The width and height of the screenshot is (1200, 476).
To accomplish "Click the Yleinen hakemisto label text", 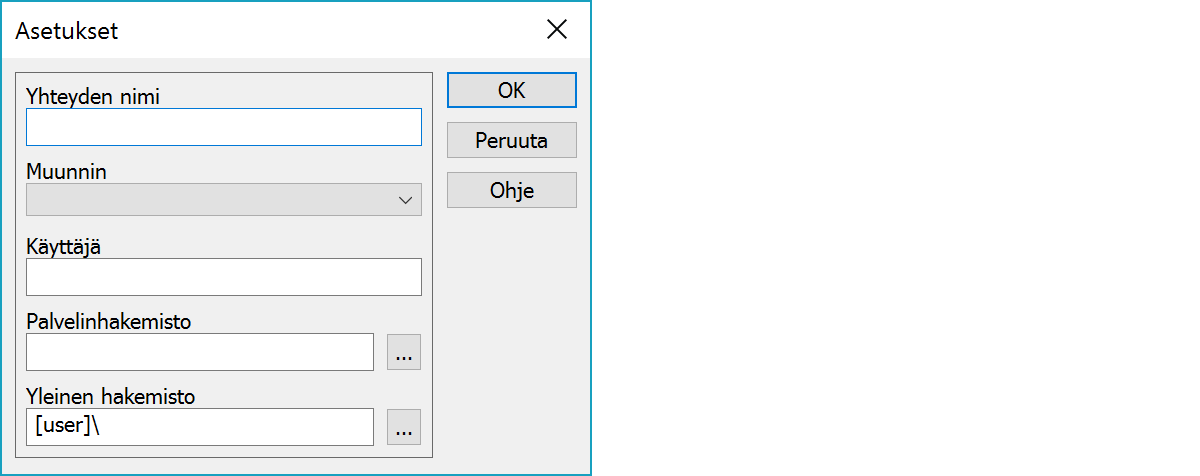I will click(110, 397).
